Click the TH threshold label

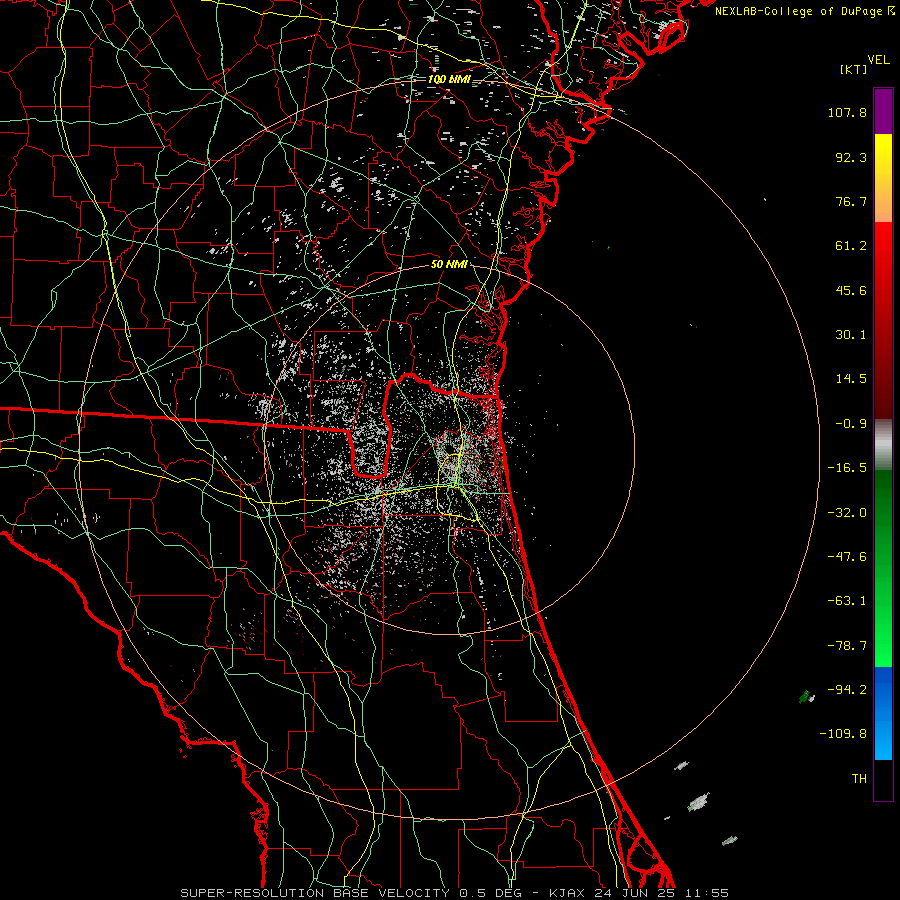(x=859, y=778)
